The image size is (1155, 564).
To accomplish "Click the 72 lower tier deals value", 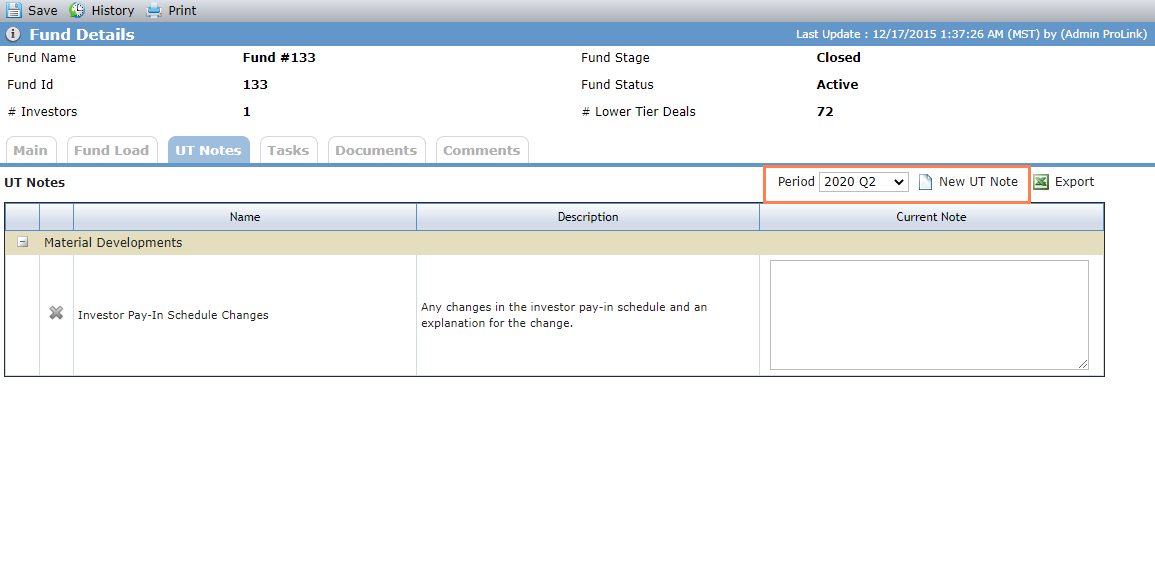I will (x=825, y=112).
